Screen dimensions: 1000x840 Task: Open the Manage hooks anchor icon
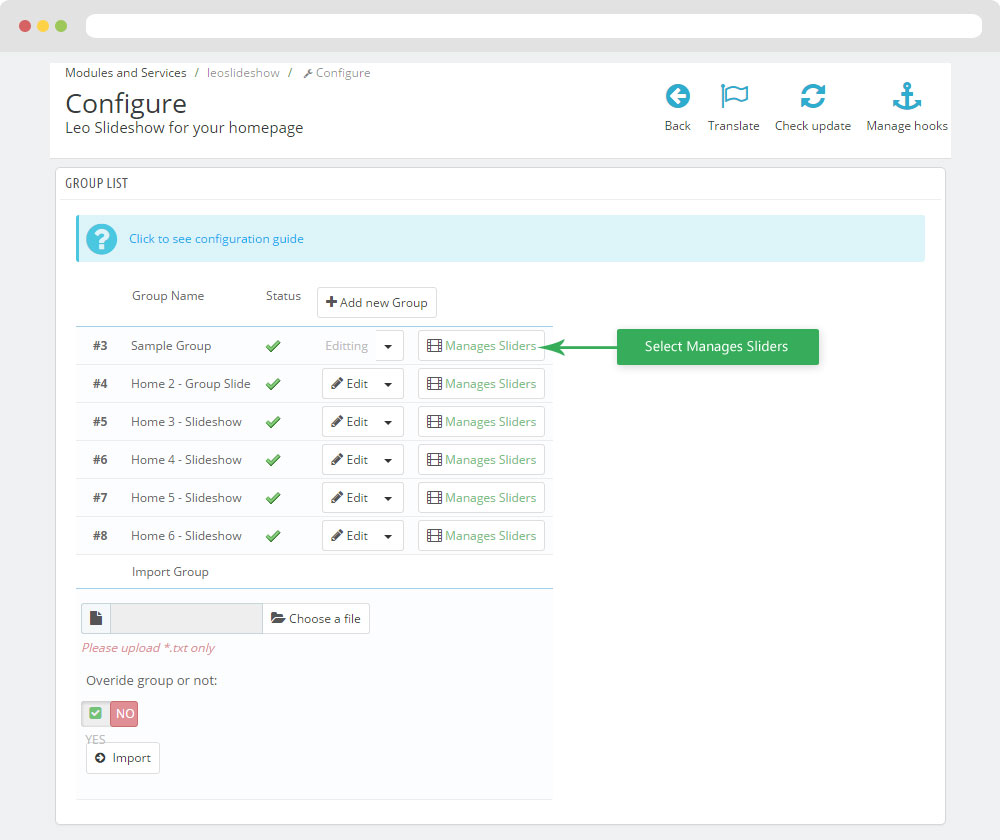click(906, 96)
